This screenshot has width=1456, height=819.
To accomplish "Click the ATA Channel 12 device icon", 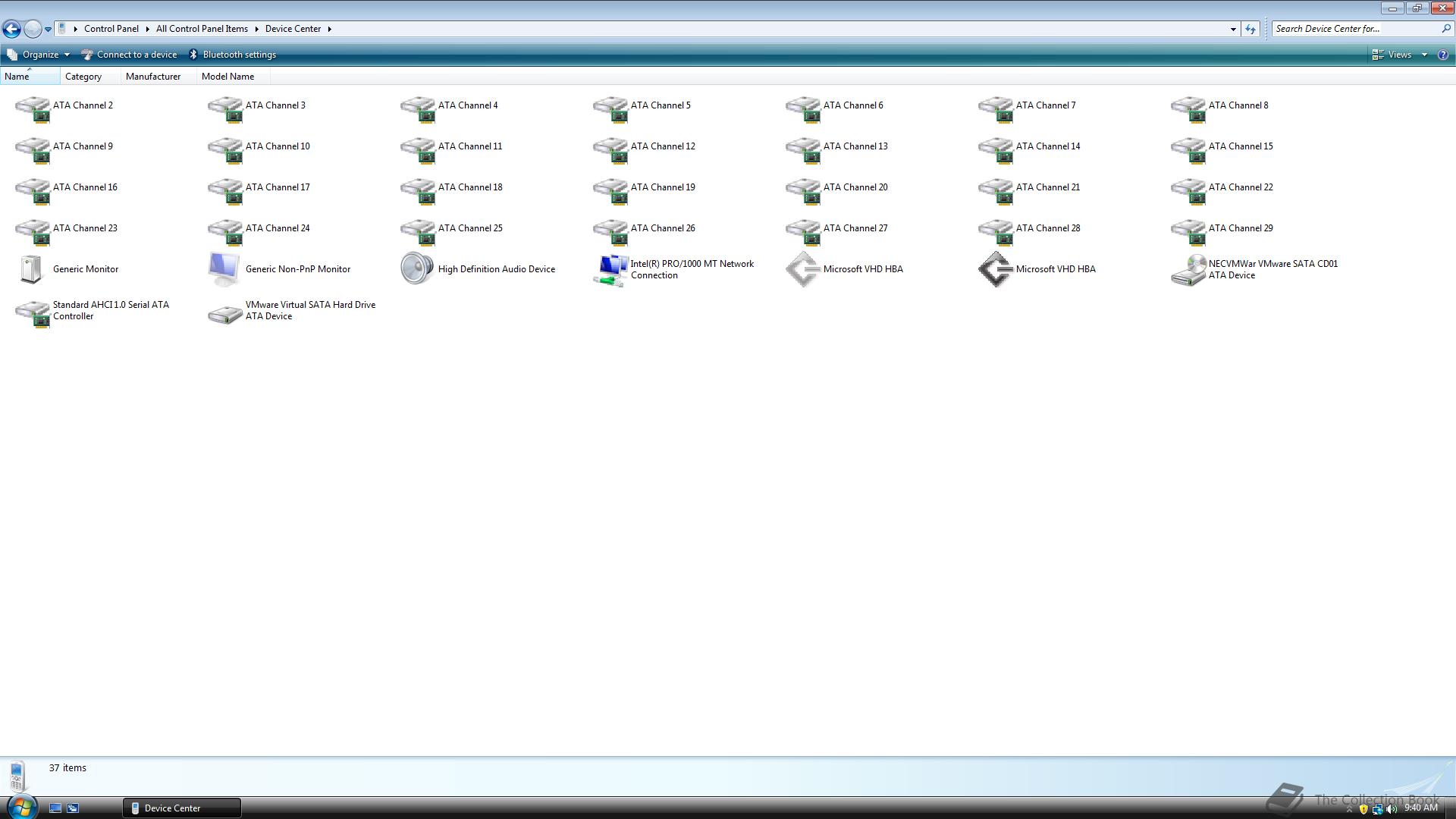I will coord(610,149).
